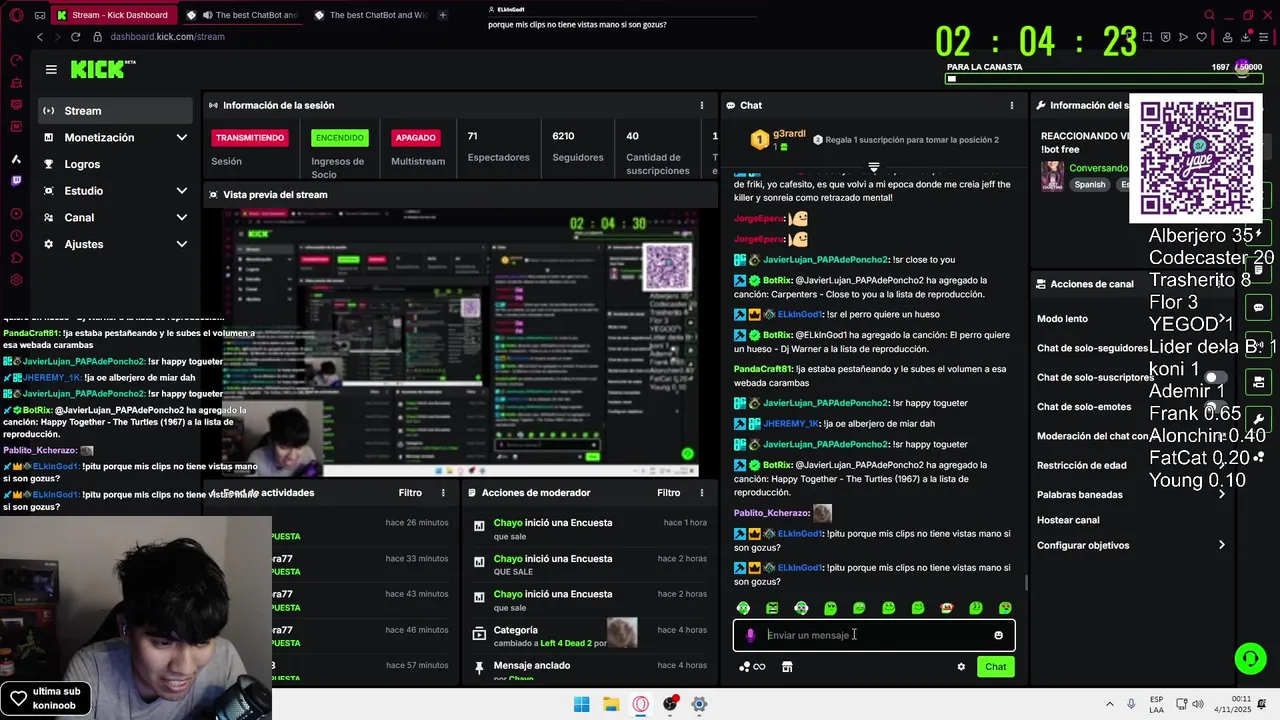Image resolution: width=1280 pixels, height=720 pixels.
Task: Click Modo lento option
Action: click(x=1062, y=319)
